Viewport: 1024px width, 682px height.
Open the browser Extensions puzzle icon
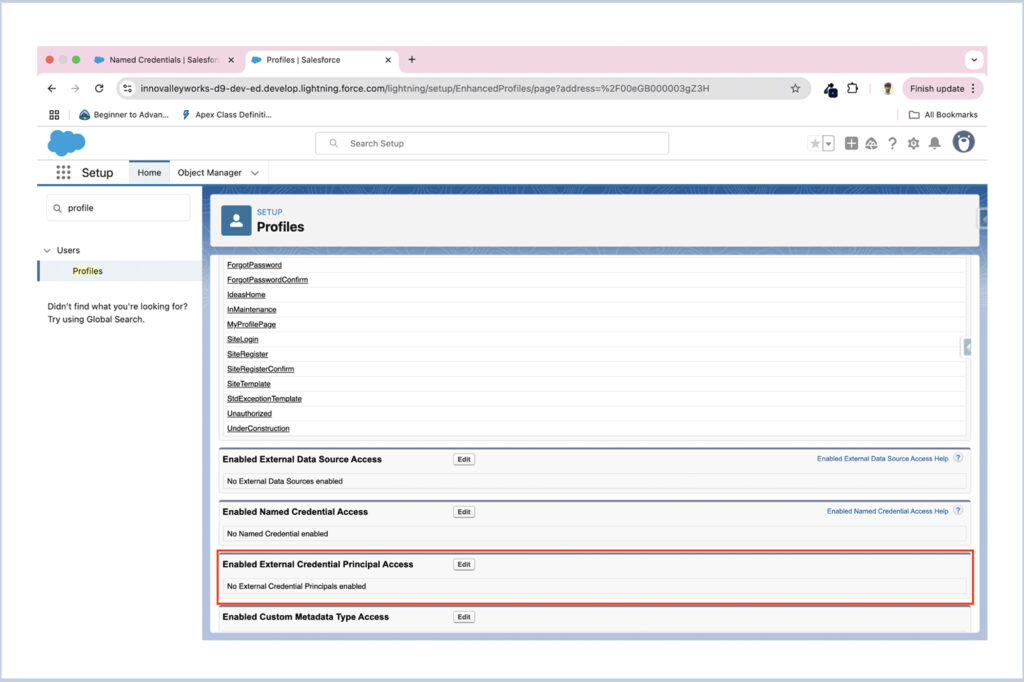coord(852,88)
